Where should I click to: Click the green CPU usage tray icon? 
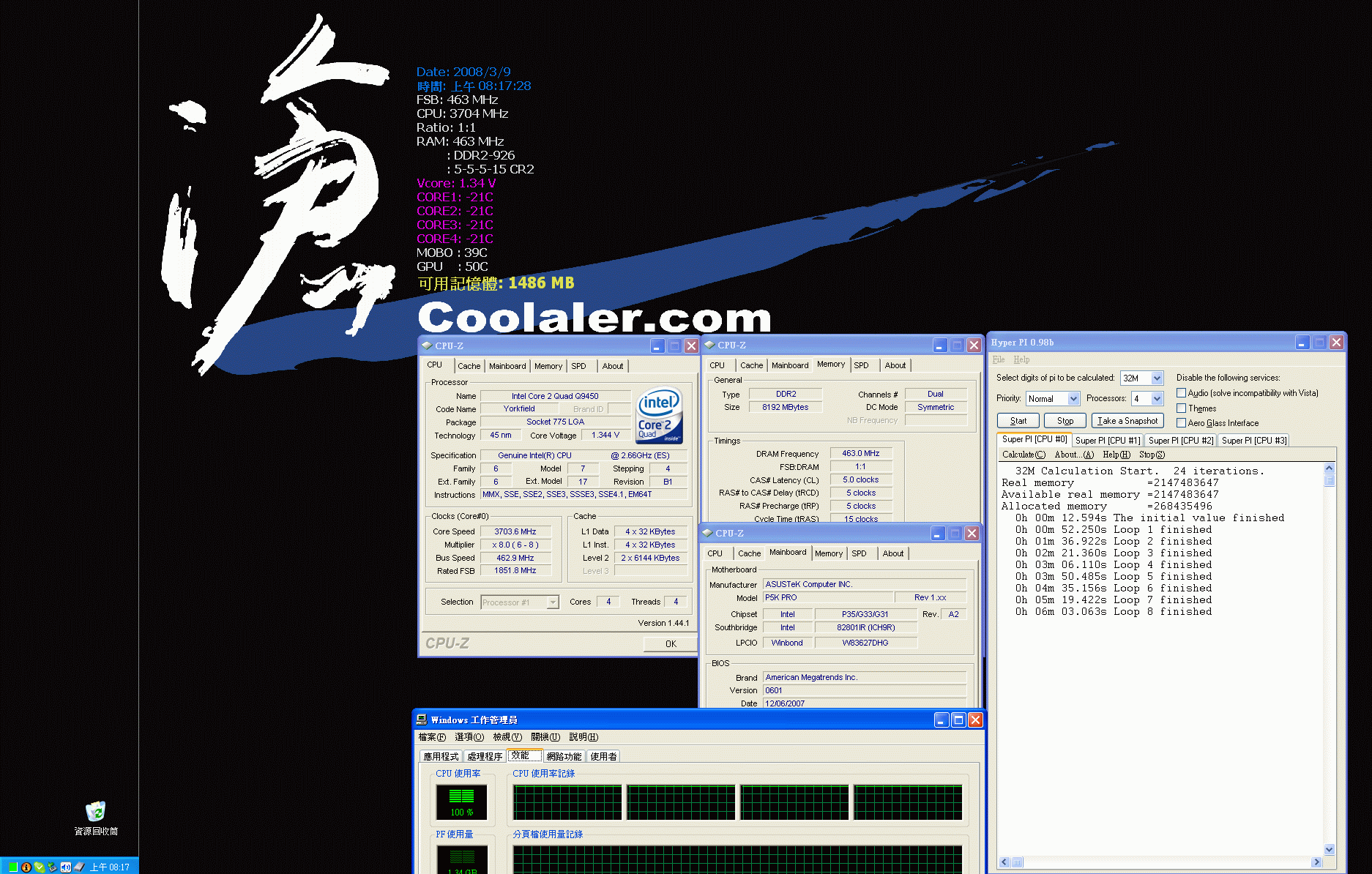pyautogui.click(x=13, y=867)
